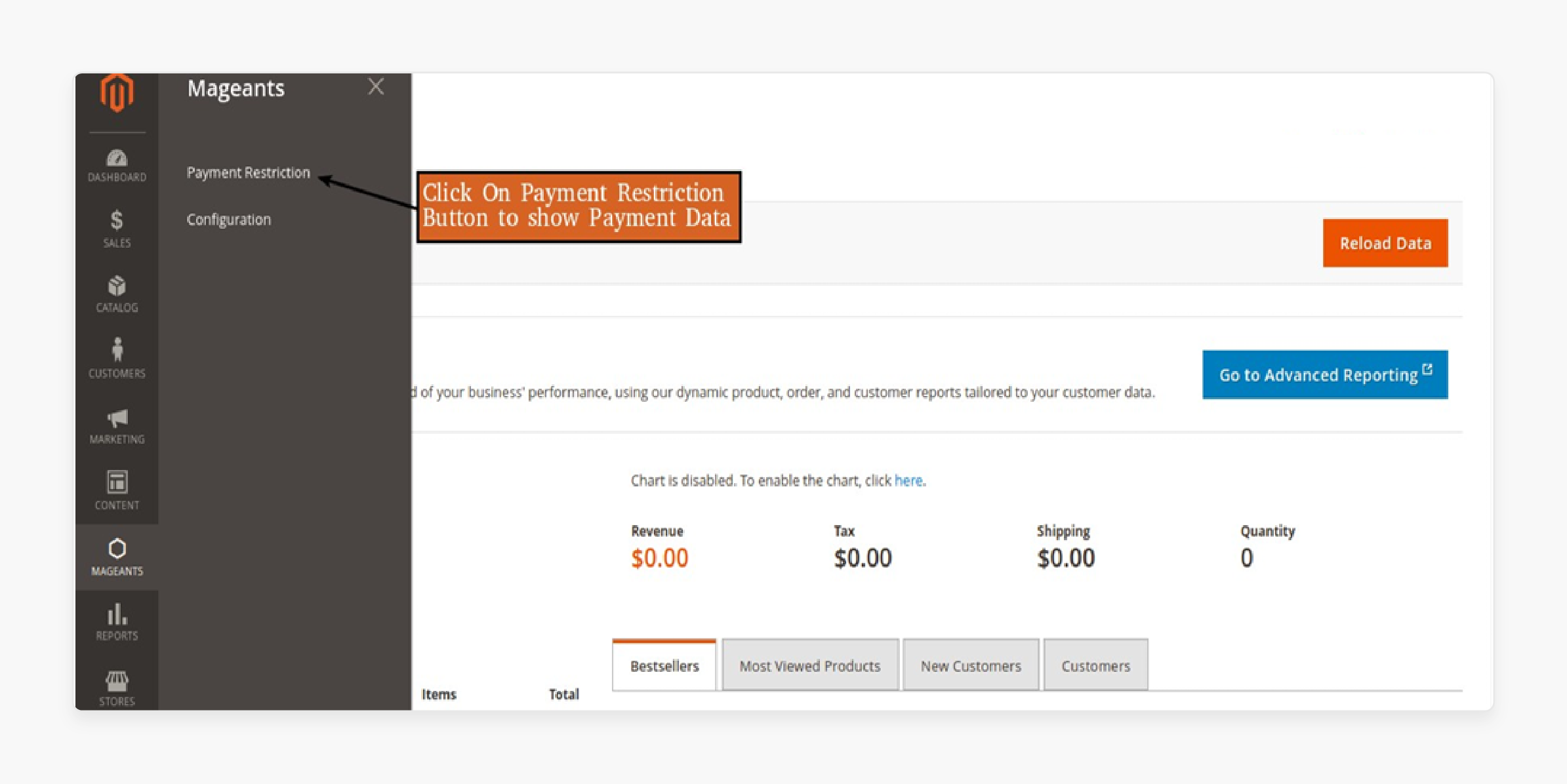Switch to the New Customers tab

[x=971, y=665]
